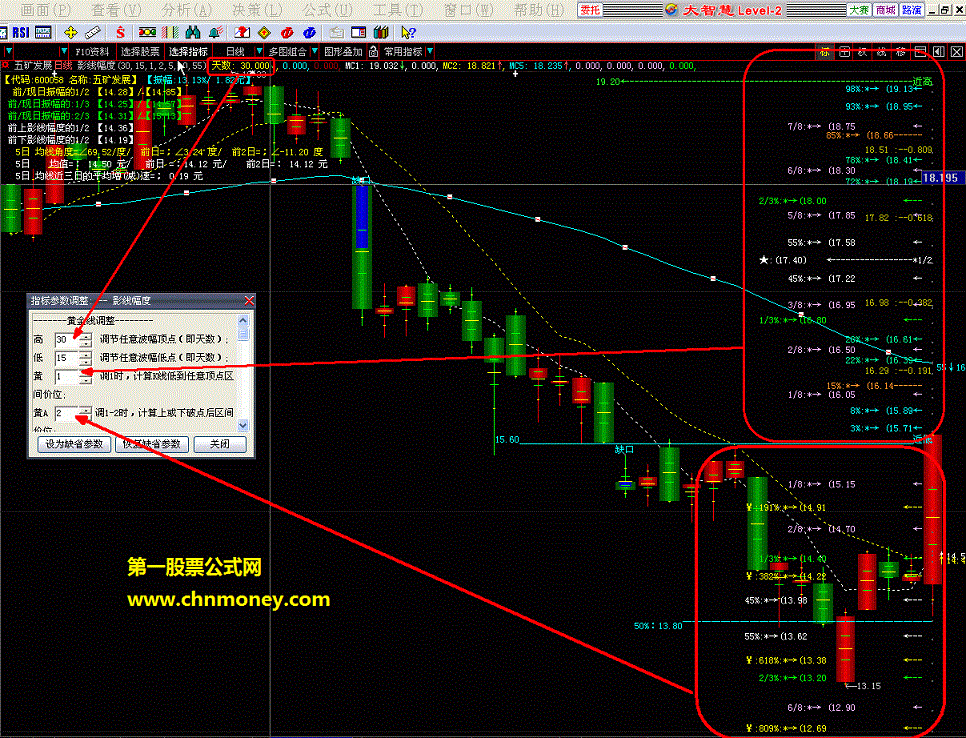Screen dimensions: 966x738
Task: Click the F10资料 tab
Action: (x=92, y=52)
